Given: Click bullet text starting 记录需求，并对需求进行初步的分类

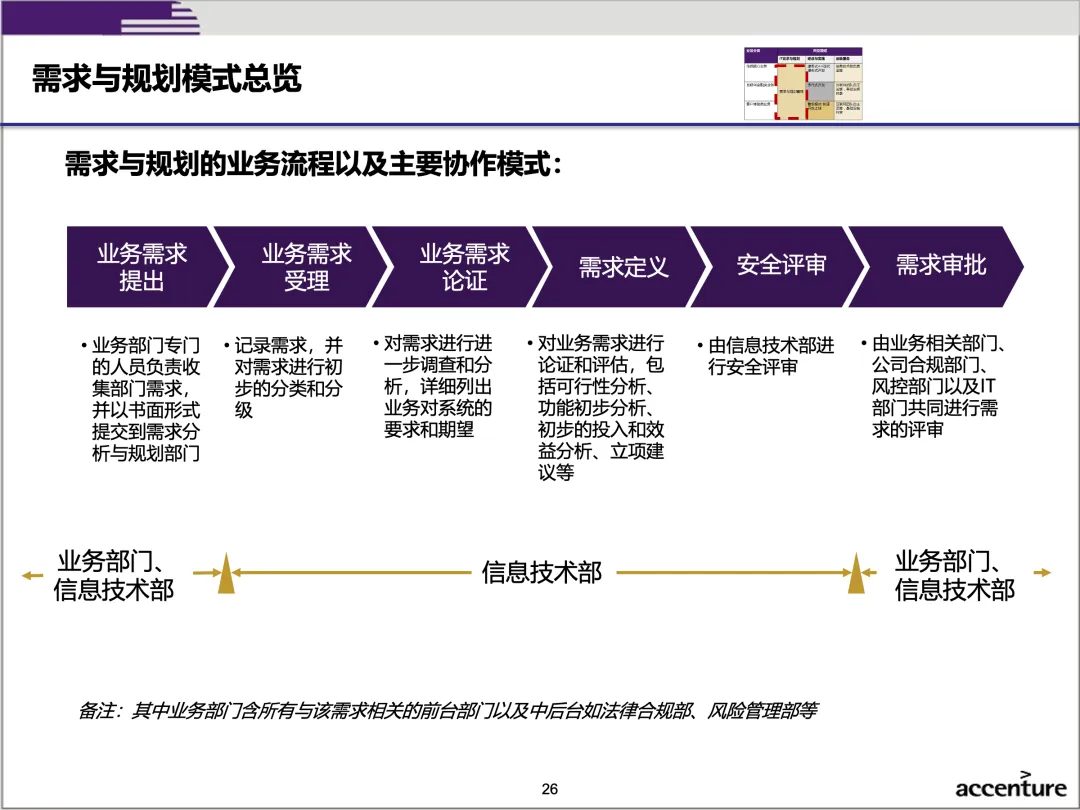Looking at the screenshot, I should [x=284, y=377].
